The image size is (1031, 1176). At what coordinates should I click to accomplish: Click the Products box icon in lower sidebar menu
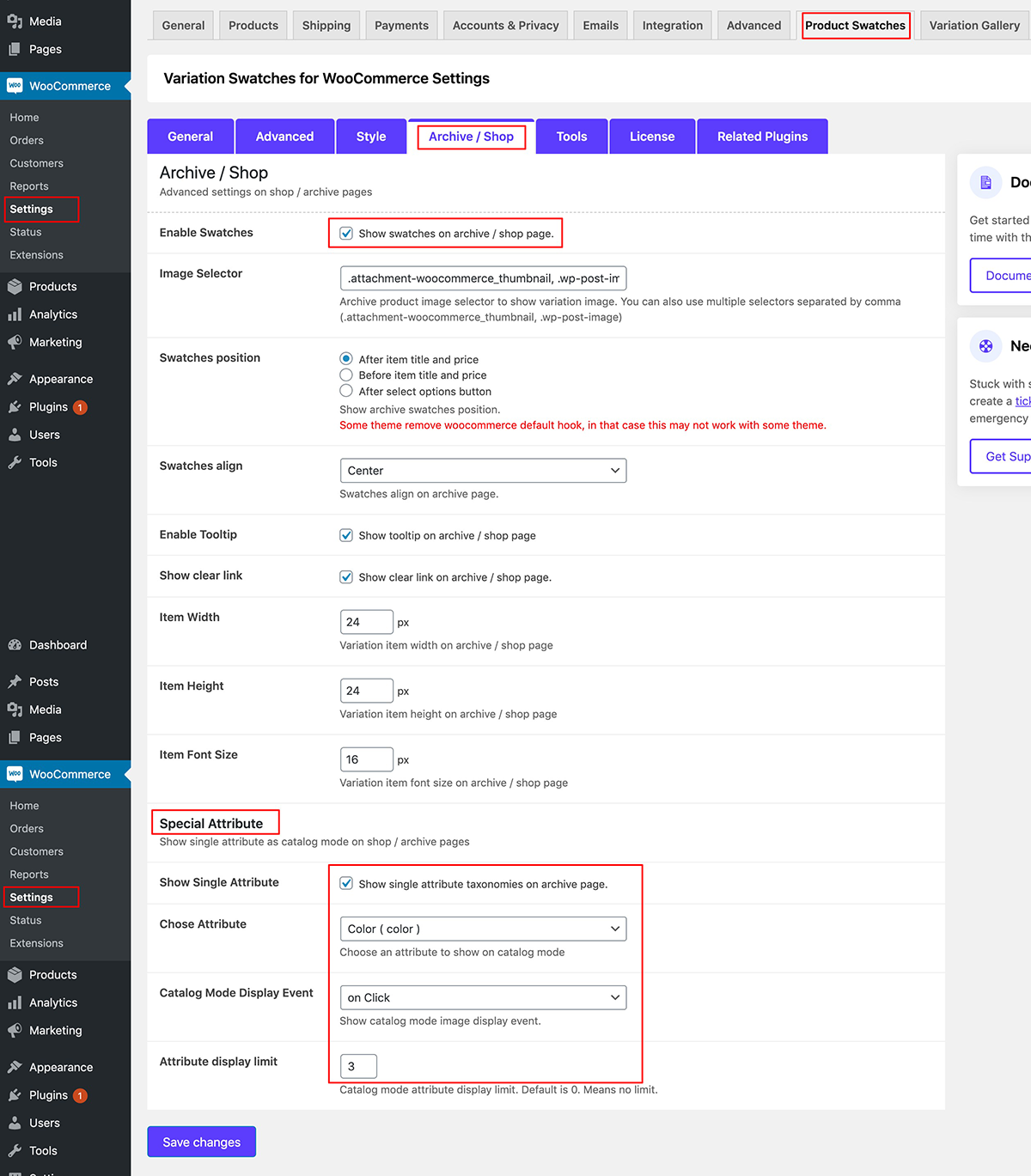(x=15, y=975)
